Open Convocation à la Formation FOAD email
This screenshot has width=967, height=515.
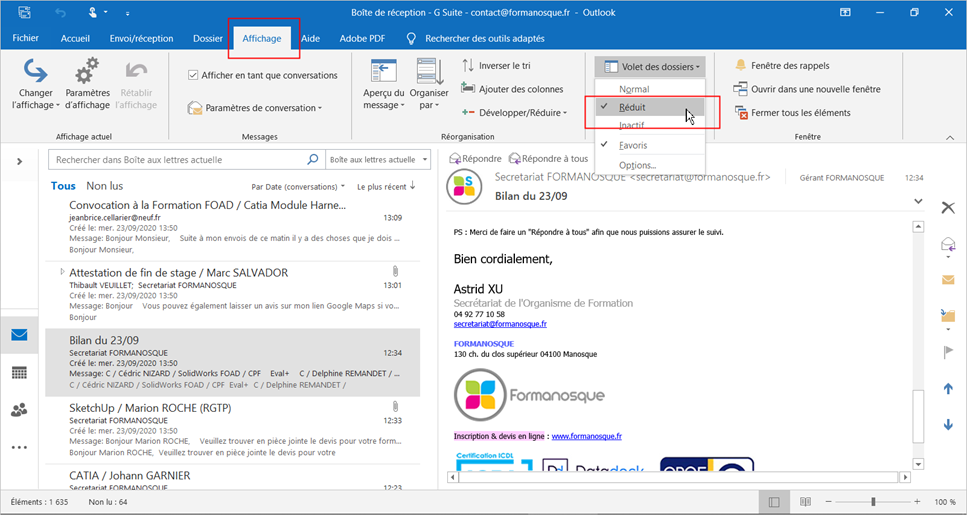pos(233,227)
